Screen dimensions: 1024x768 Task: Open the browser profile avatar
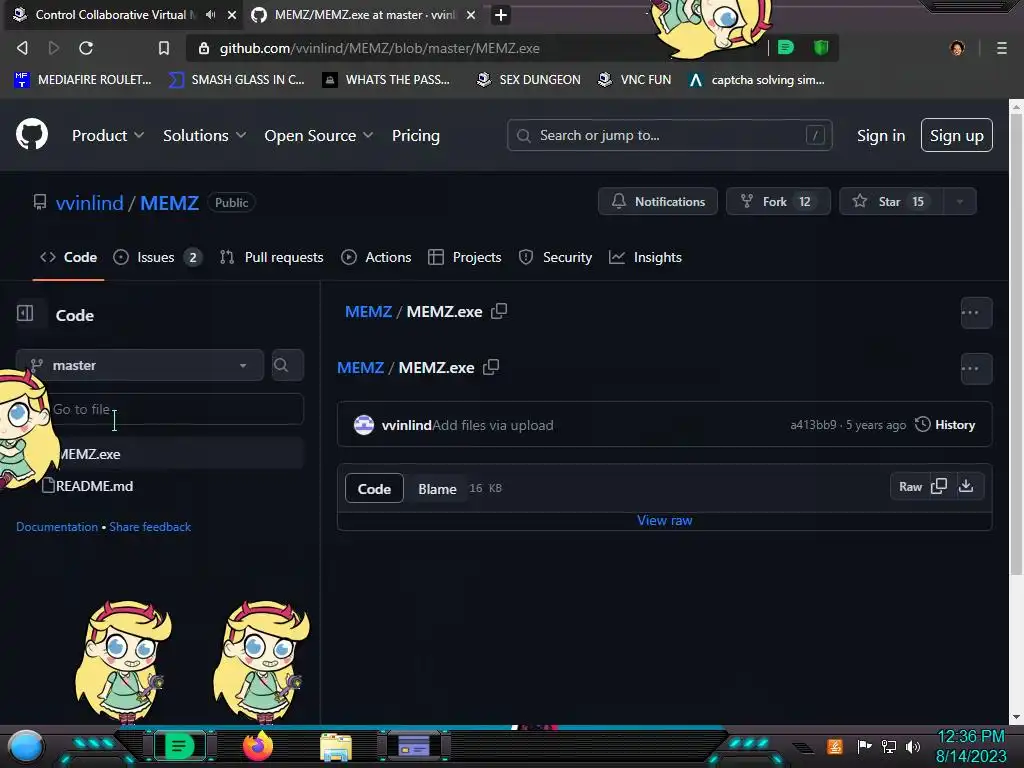pos(957,48)
